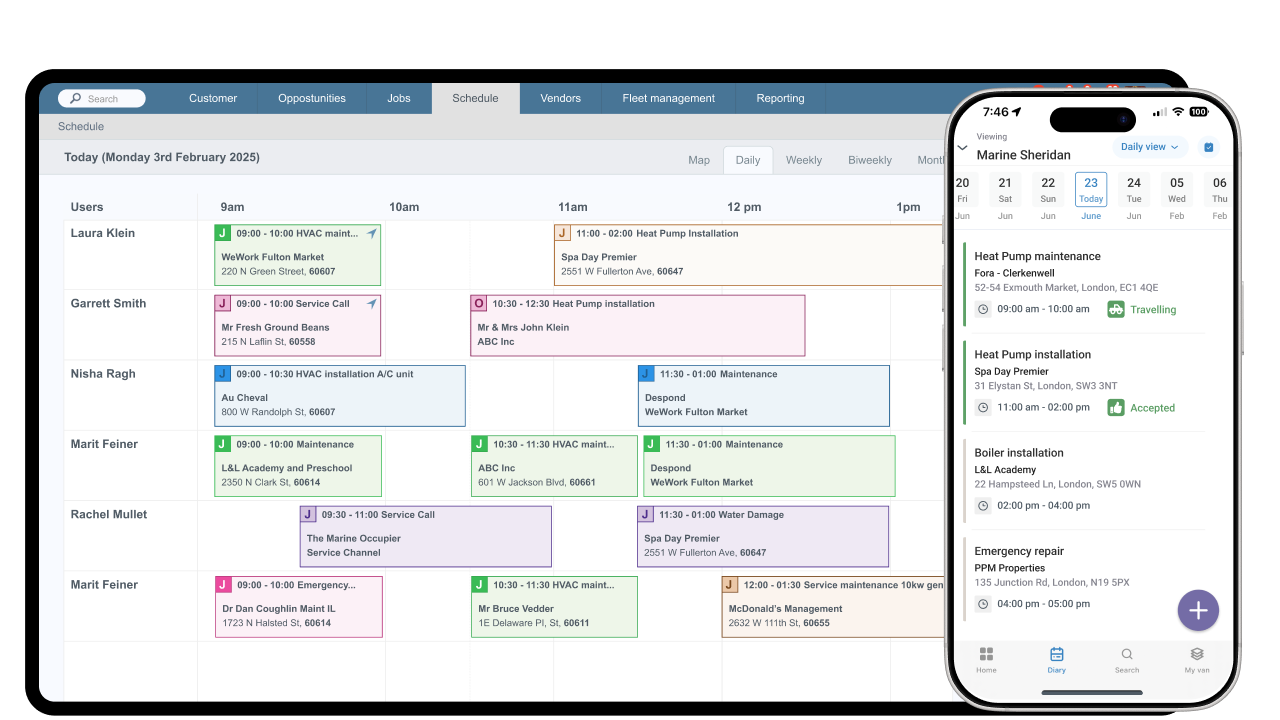Viewport: 1280px width, 720px height.
Task: Switch to Map view
Action: 698,159
